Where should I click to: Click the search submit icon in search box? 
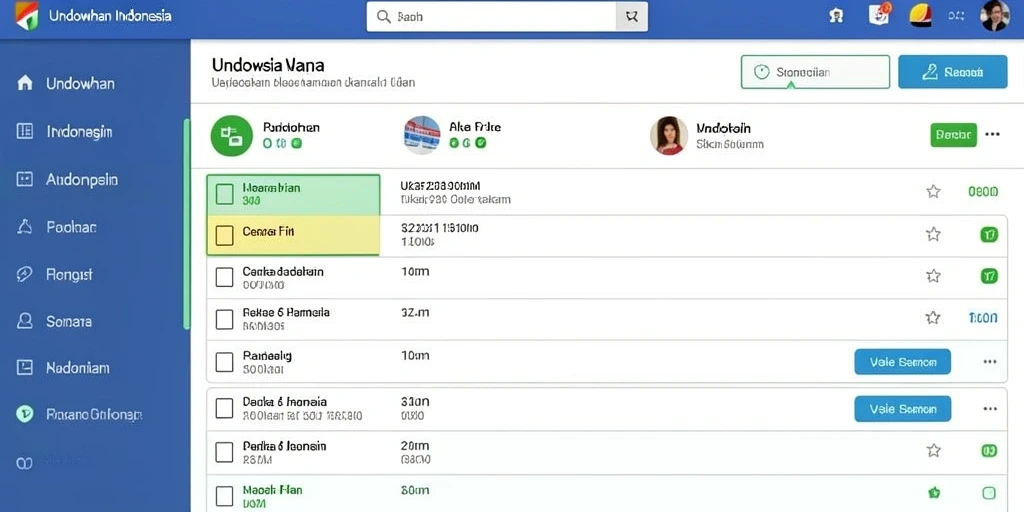632,17
